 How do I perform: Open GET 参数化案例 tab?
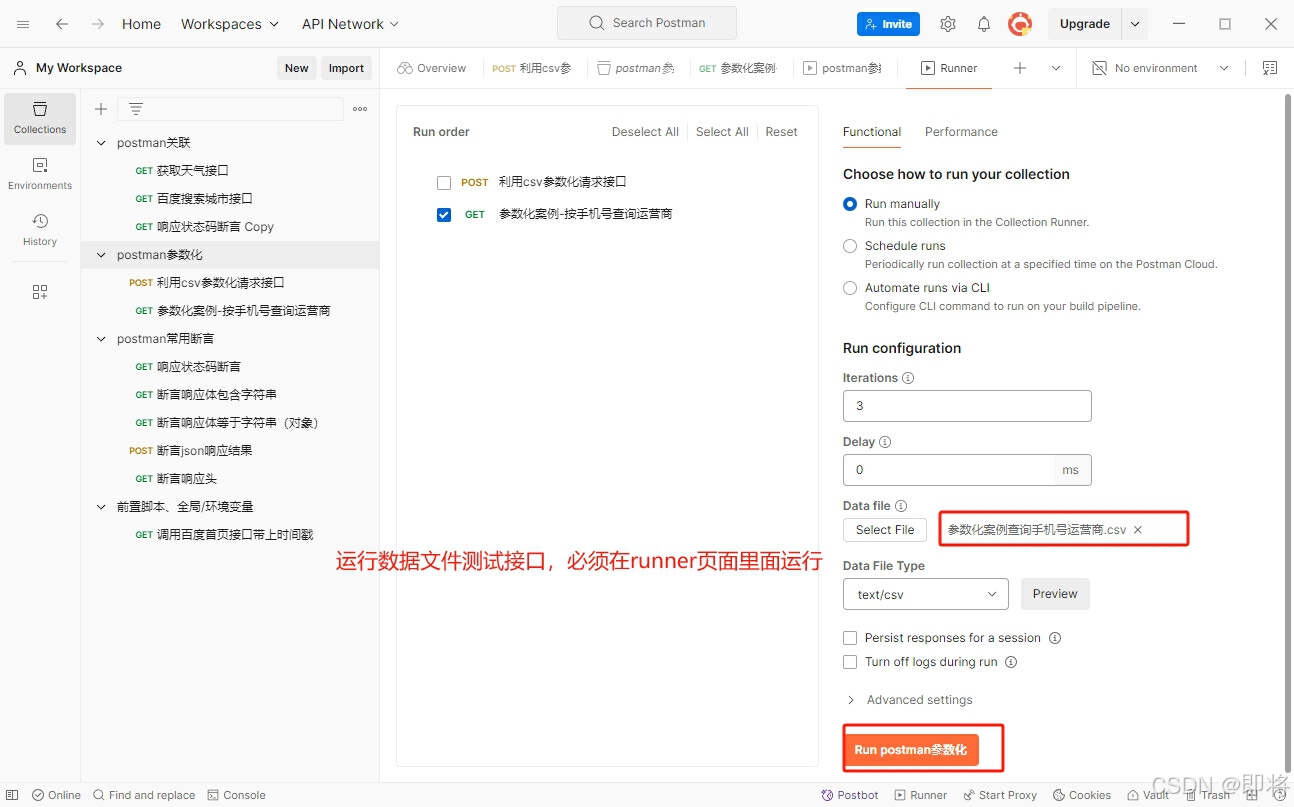tap(738, 68)
